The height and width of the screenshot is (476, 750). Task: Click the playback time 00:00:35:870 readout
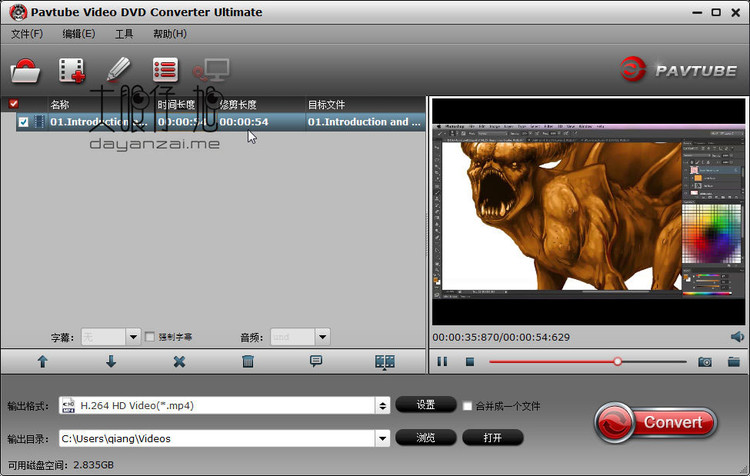pos(466,337)
